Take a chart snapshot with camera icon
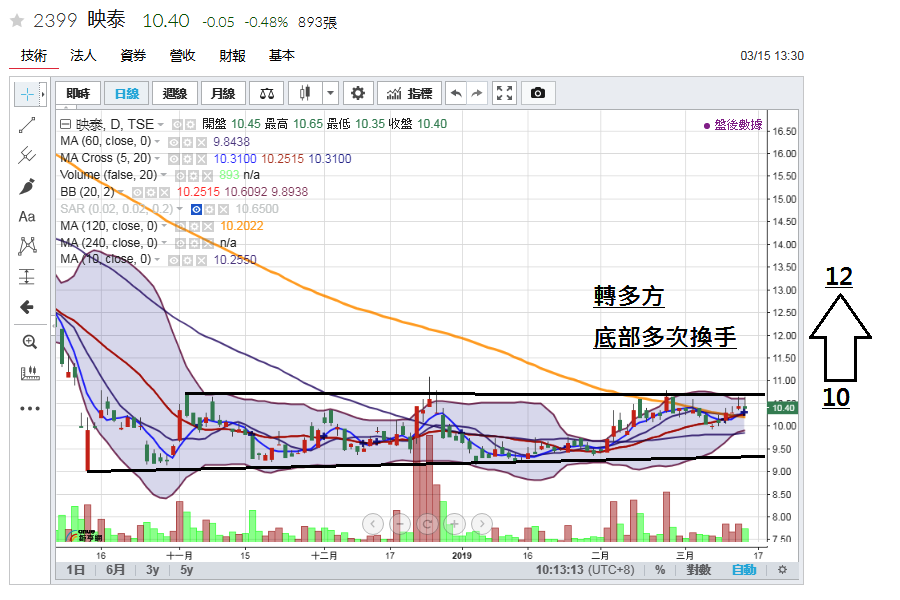The width and height of the screenshot is (900, 600). click(538, 93)
